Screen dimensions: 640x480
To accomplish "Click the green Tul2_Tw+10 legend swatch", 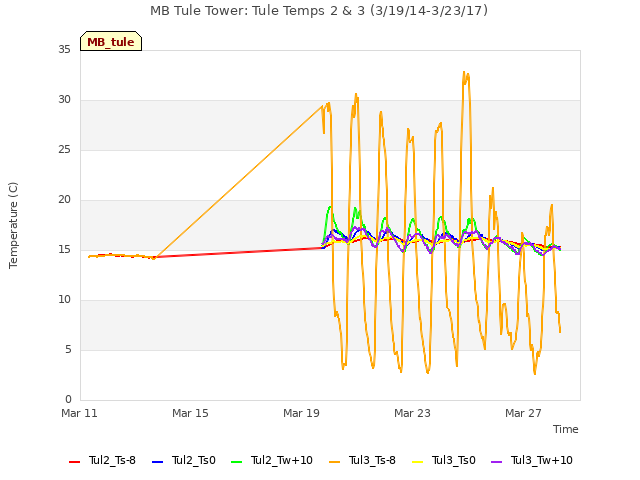I will point(236,462).
